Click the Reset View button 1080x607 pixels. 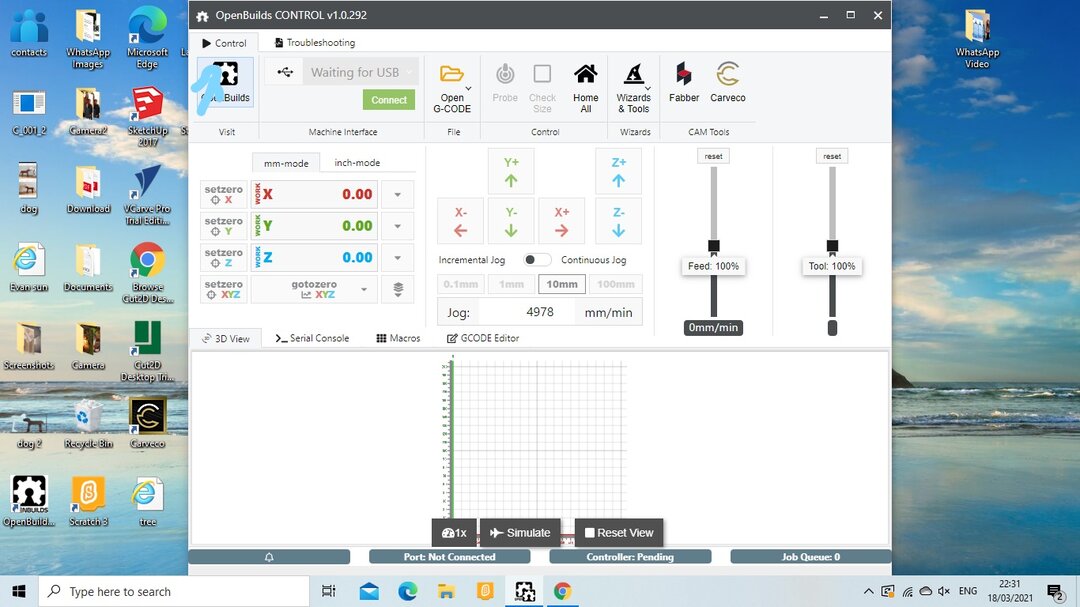point(618,533)
